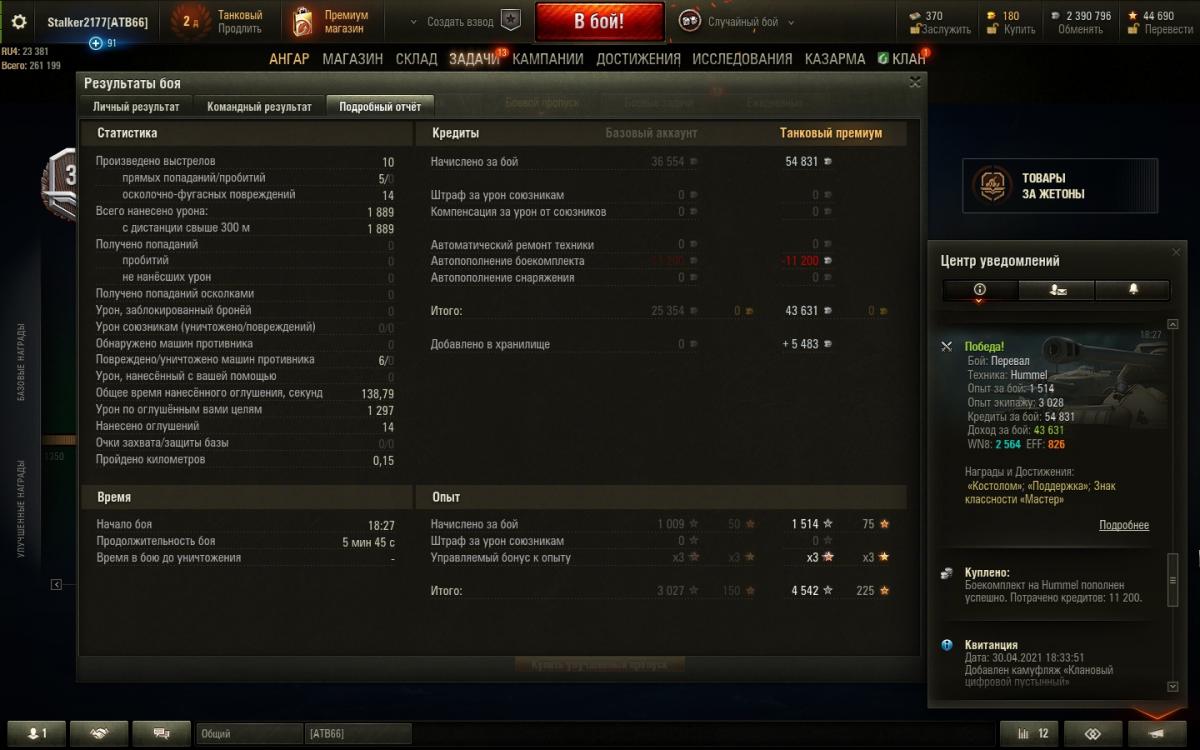This screenshot has height=750, width=1200.
Task: Open notification center megaphone icon
Action: pyautogui.click(x=1156, y=734)
